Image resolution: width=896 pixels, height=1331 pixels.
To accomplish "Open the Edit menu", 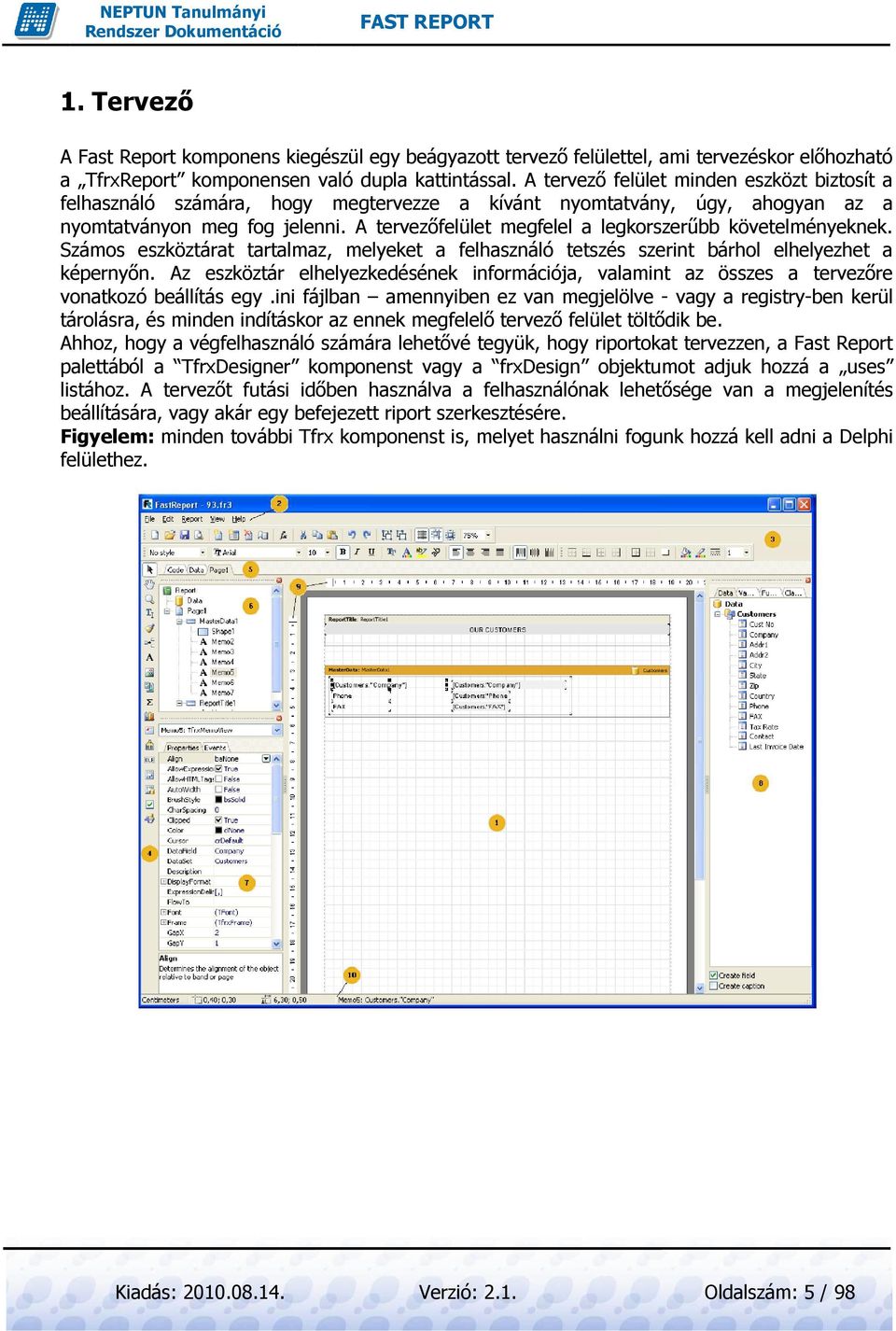I will click(x=168, y=519).
